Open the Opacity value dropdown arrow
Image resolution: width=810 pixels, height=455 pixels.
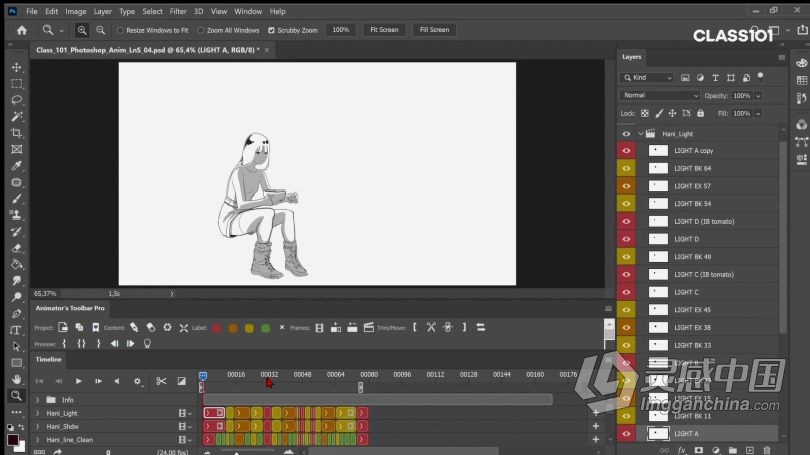(758, 96)
